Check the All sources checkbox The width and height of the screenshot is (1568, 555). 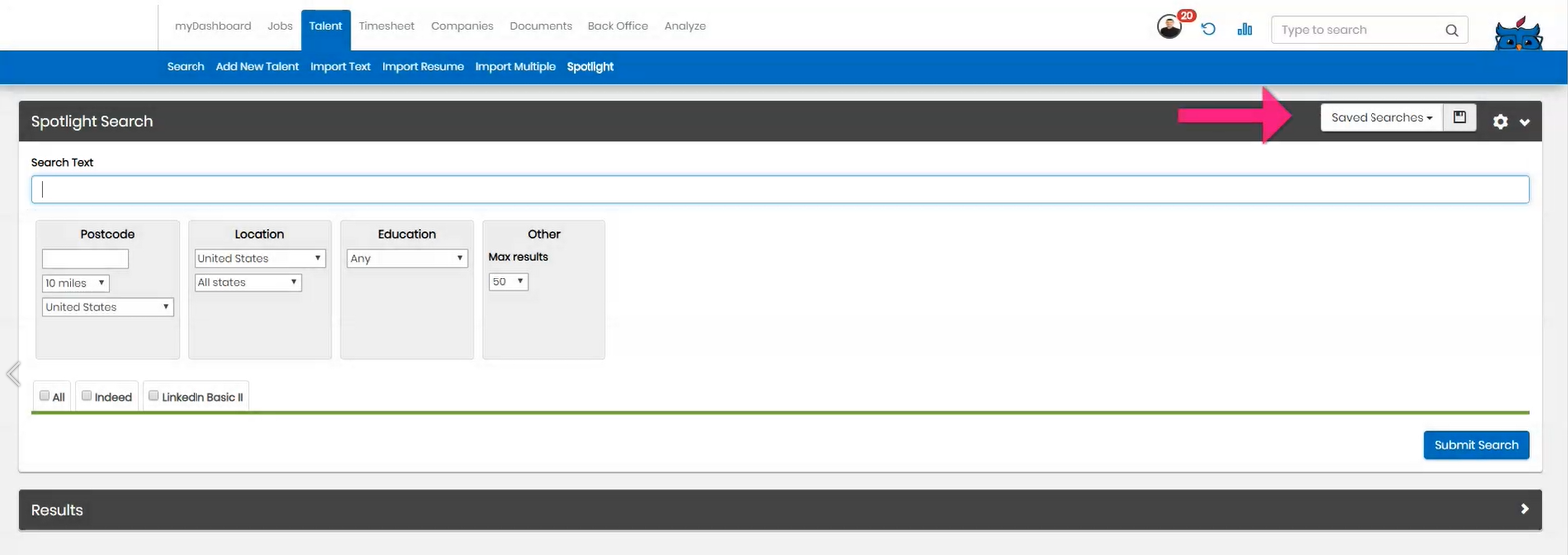[x=44, y=396]
